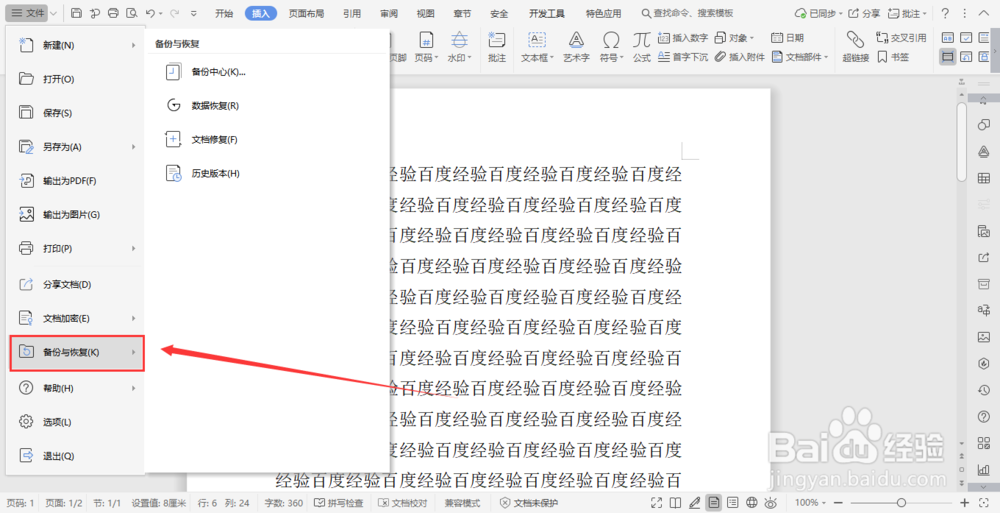Select web layout globe icon in status bar
Viewport: 1000px width, 513px height.
tap(752, 503)
